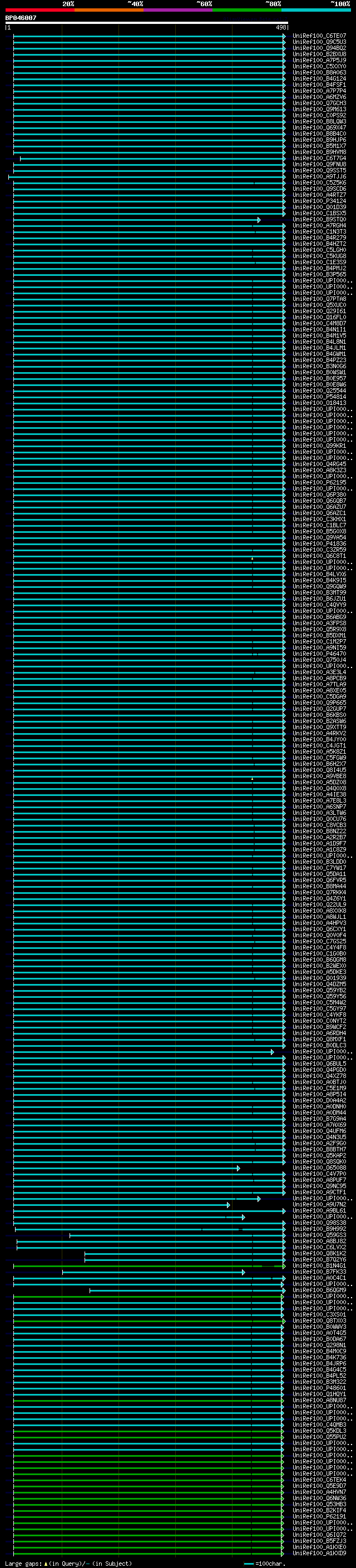This screenshot has height=1568, width=356.
Task: Click the white query sequence bar under BP046007
Action: pos(147,23)
